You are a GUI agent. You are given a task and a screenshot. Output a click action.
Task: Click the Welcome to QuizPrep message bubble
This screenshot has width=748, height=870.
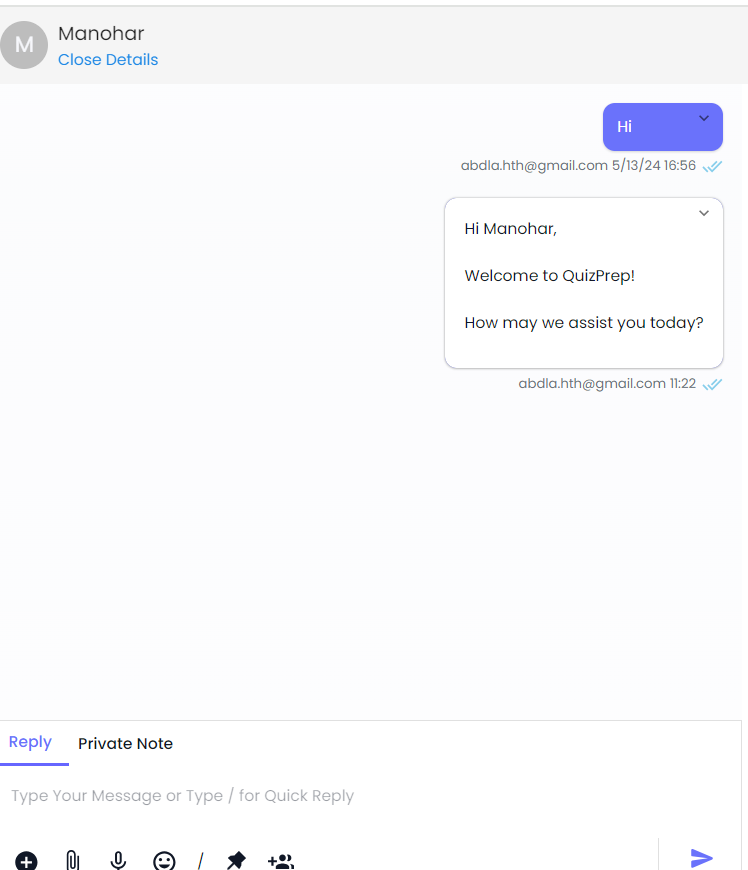tap(584, 283)
